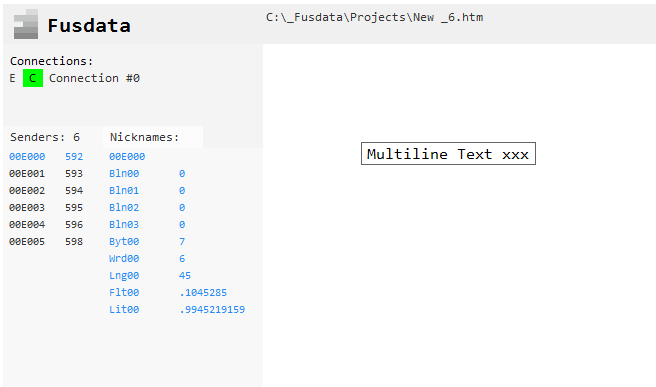Select sender 00E001
The image size is (656, 387).
coord(27,174)
